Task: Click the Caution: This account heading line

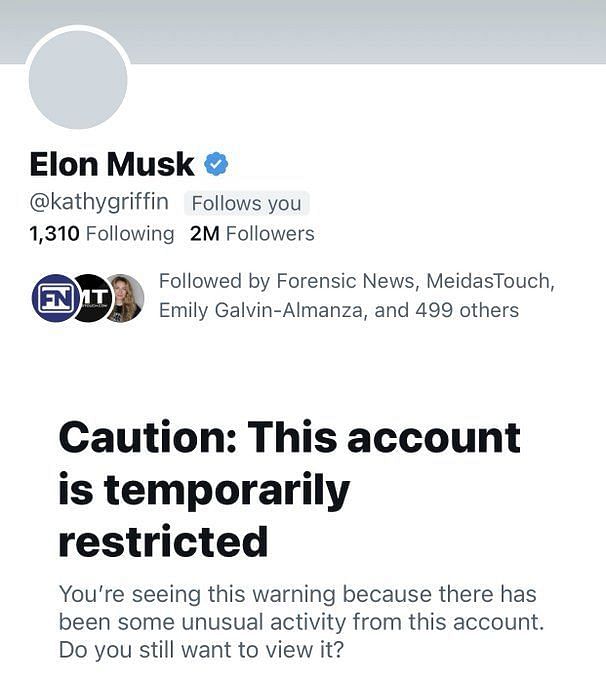Action: pyautogui.click(x=290, y=437)
